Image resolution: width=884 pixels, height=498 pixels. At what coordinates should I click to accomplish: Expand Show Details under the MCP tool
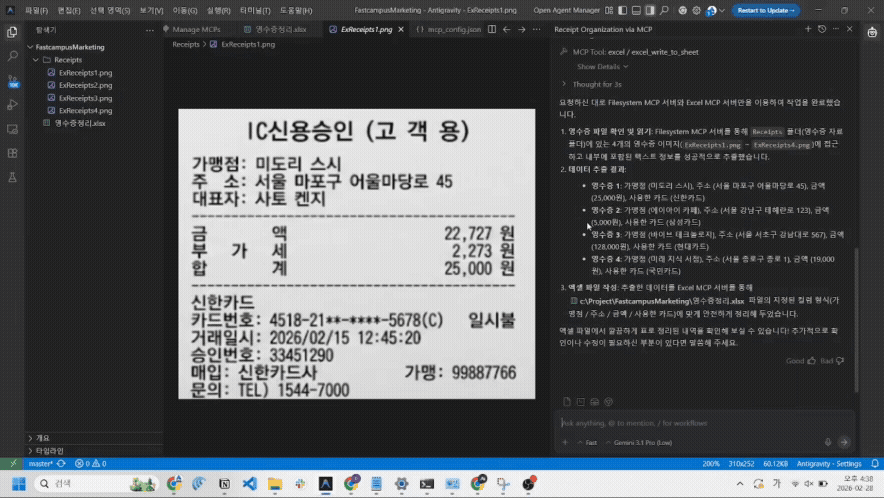pyautogui.click(x=602, y=67)
